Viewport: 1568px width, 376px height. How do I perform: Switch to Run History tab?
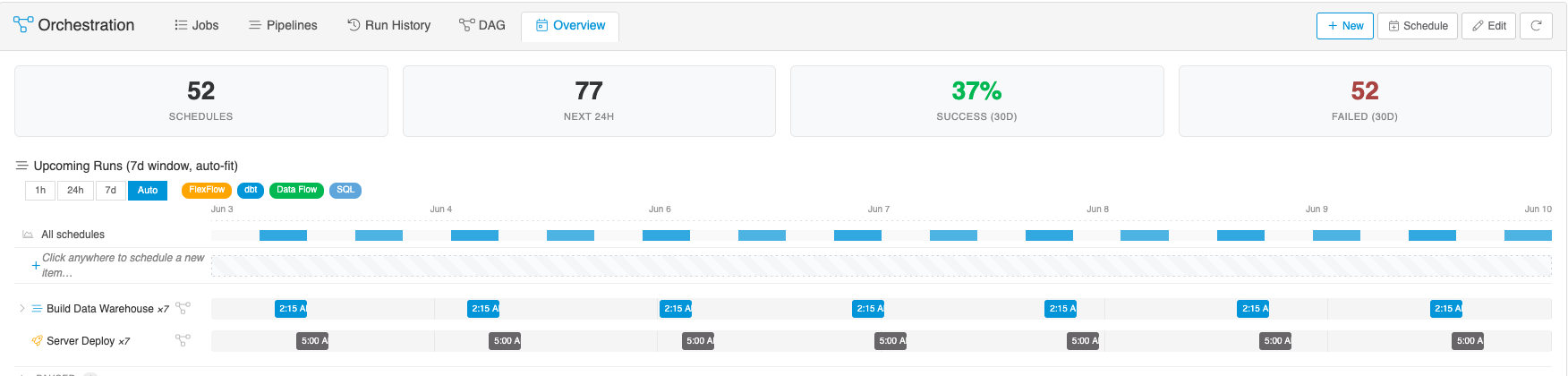[388, 25]
